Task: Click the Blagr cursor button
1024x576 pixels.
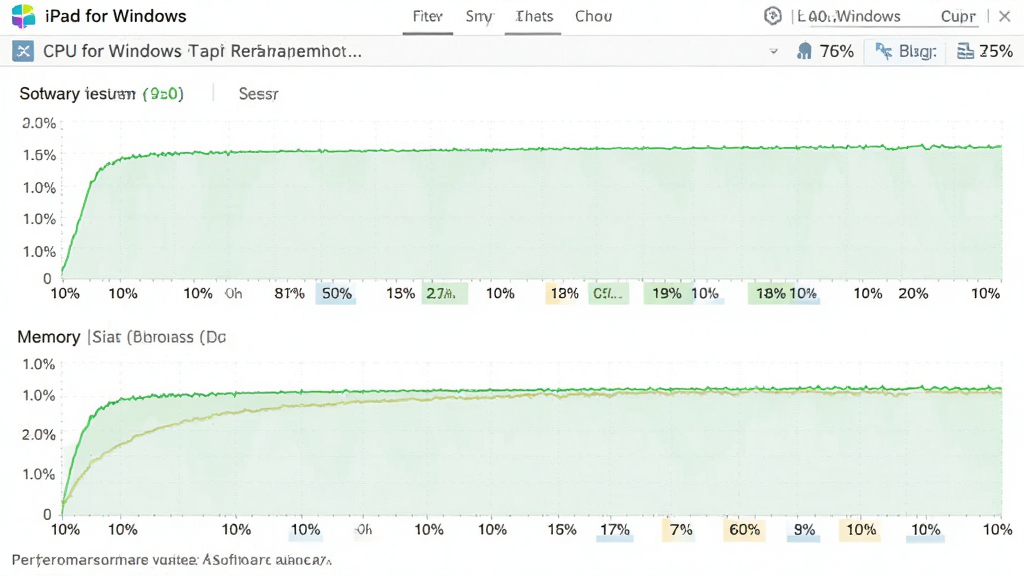Action: click(905, 51)
